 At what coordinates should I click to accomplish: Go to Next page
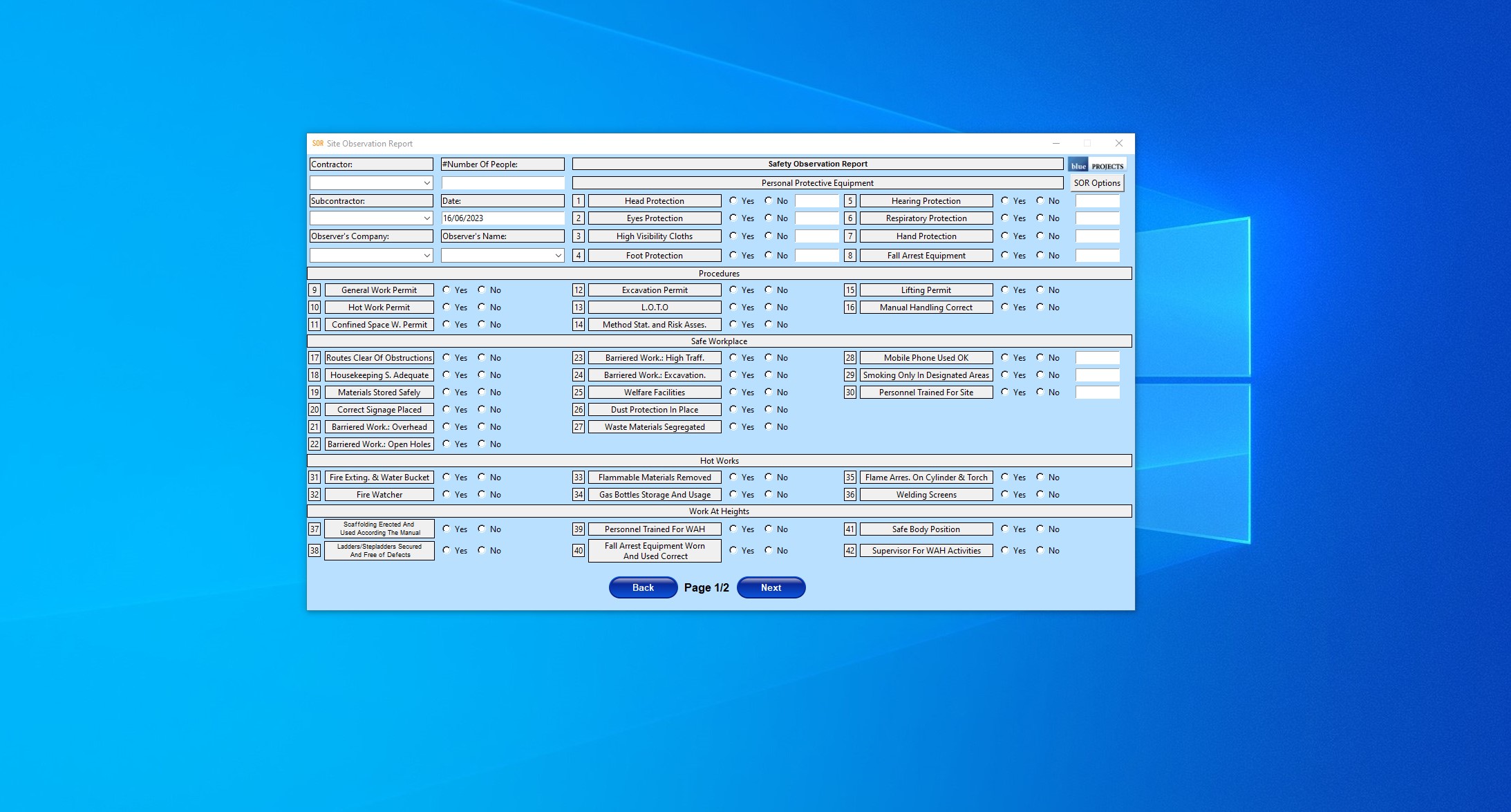(771, 587)
